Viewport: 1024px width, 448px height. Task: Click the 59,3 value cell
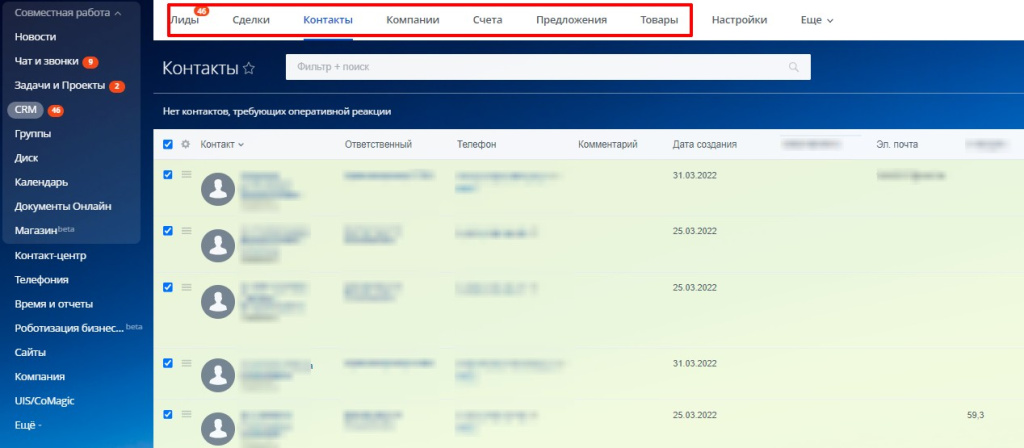(x=975, y=415)
